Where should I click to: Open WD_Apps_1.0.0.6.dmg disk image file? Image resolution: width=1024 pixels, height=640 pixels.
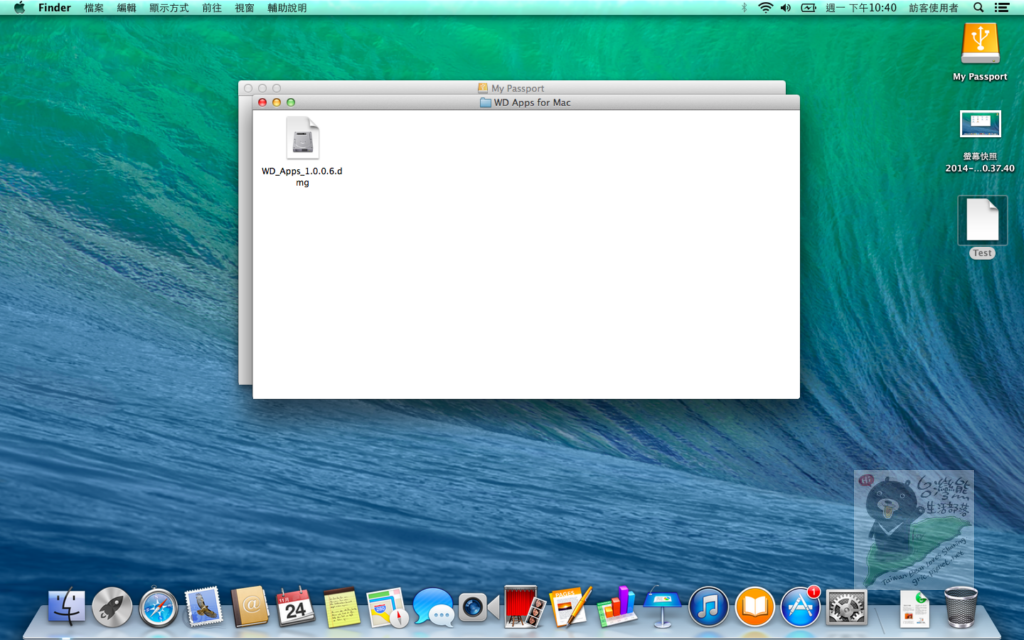click(302, 138)
